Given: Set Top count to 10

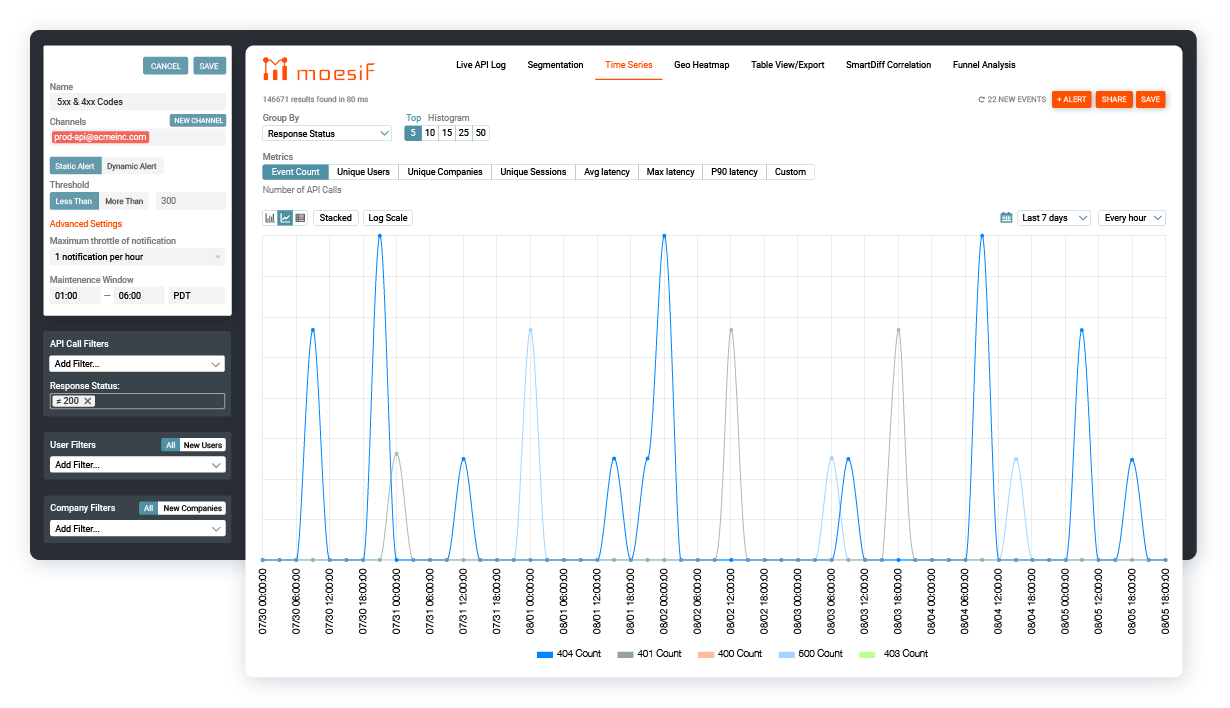Looking at the screenshot, I should coord(430,133).
